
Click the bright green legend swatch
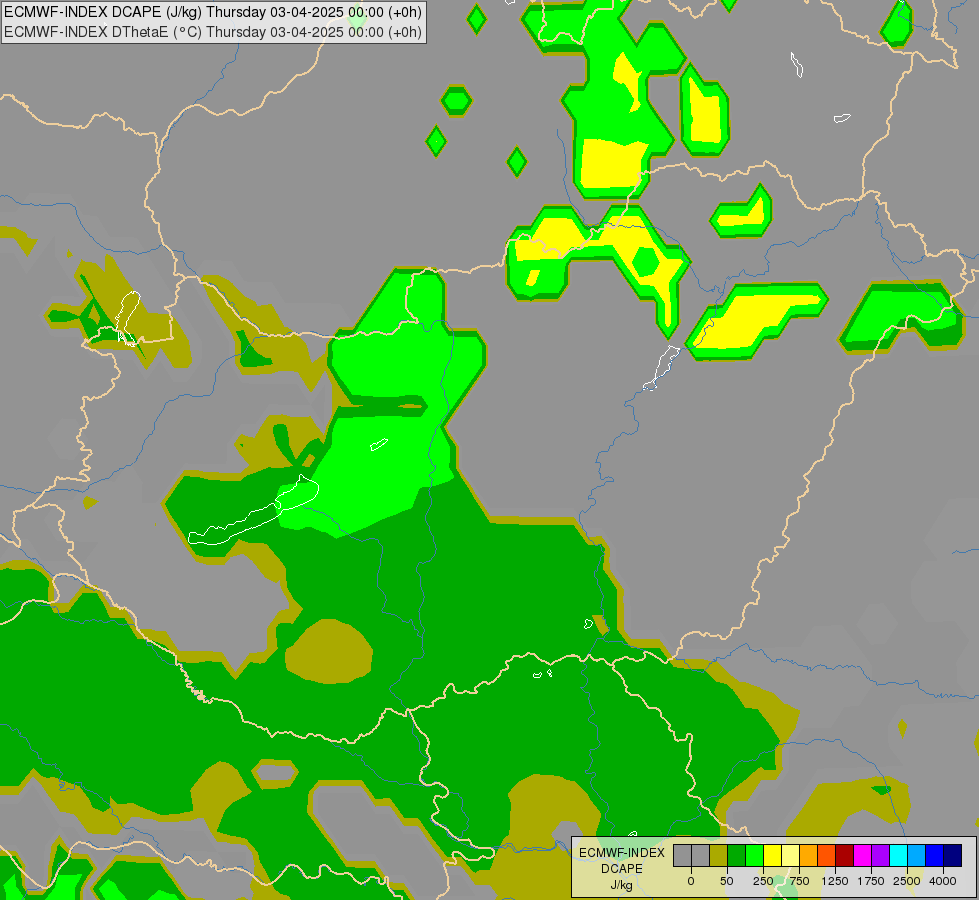pos(755,855)
